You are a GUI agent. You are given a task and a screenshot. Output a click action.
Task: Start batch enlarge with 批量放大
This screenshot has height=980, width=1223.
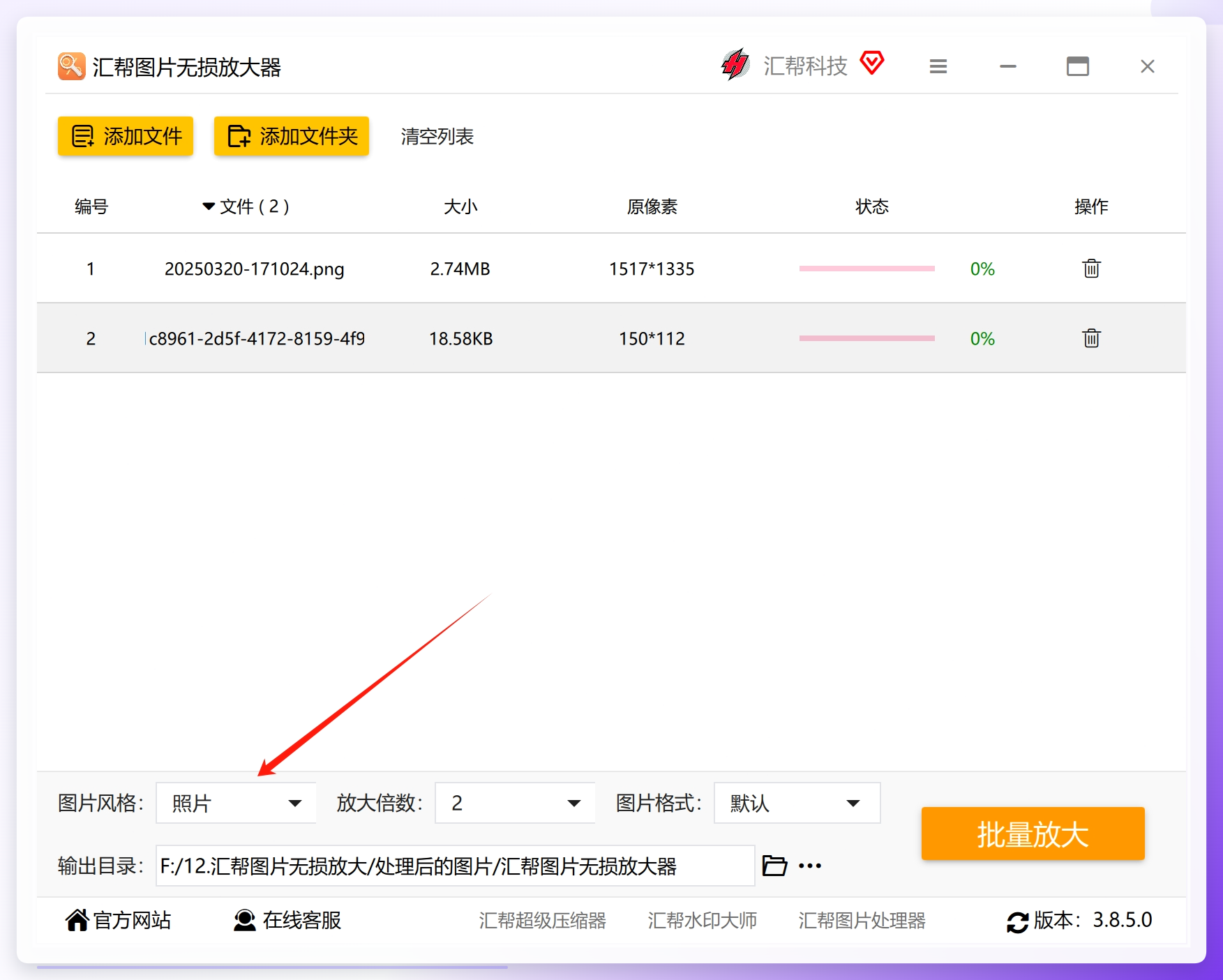point(1033,834)
